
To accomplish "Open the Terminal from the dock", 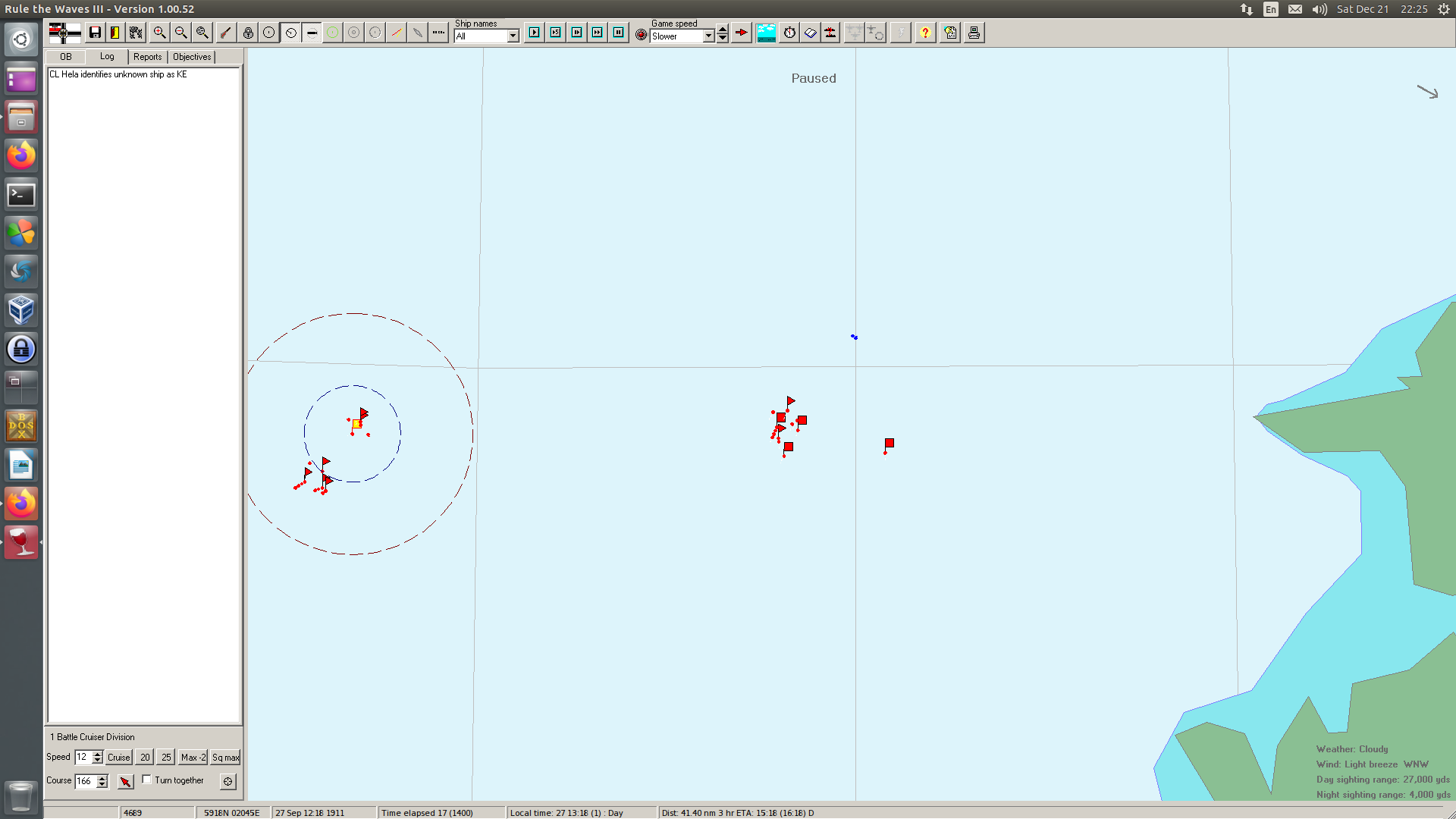I will coord(21,194).
